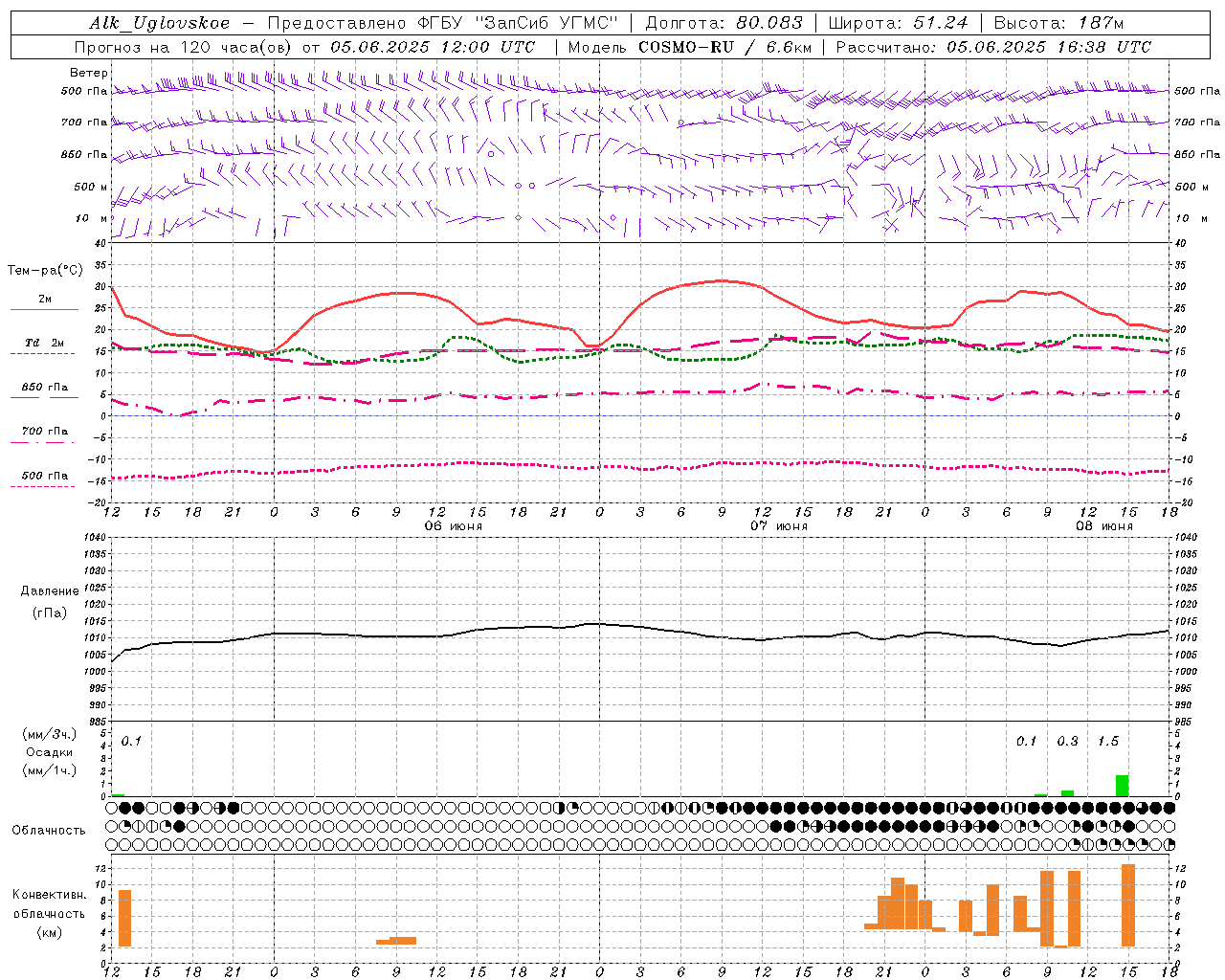Viewport: 1225px width, 980px height.
Task: Click the tallest orange convective bar near 15h on 08 июня
Action: click(1128, 905)
